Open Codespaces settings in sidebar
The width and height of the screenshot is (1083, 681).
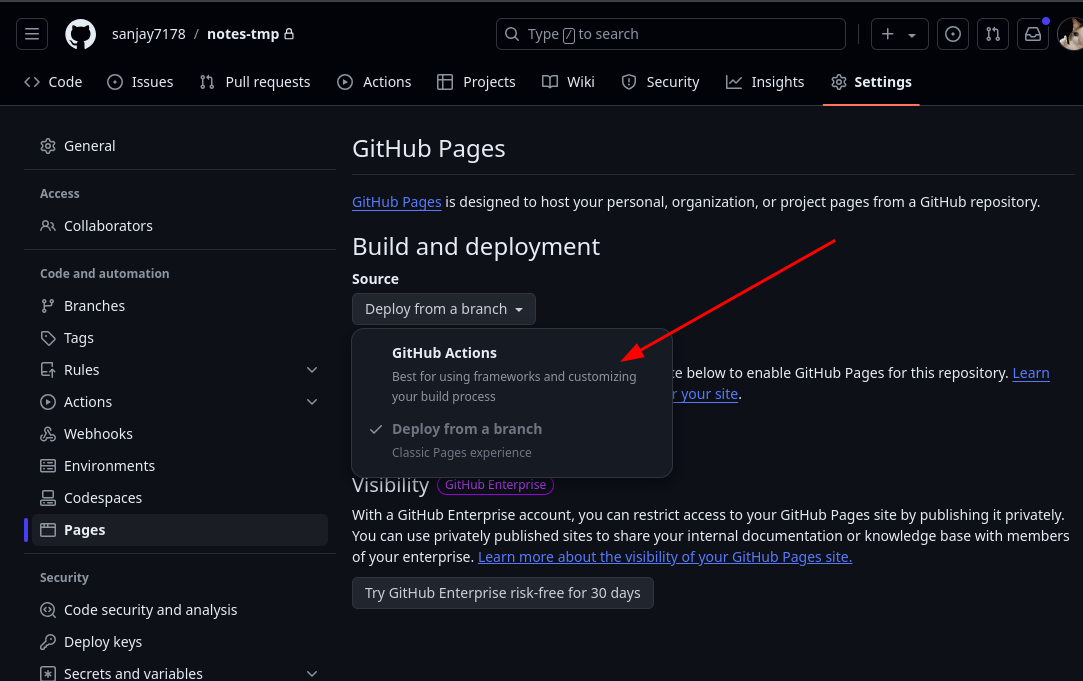pos(102,498)
